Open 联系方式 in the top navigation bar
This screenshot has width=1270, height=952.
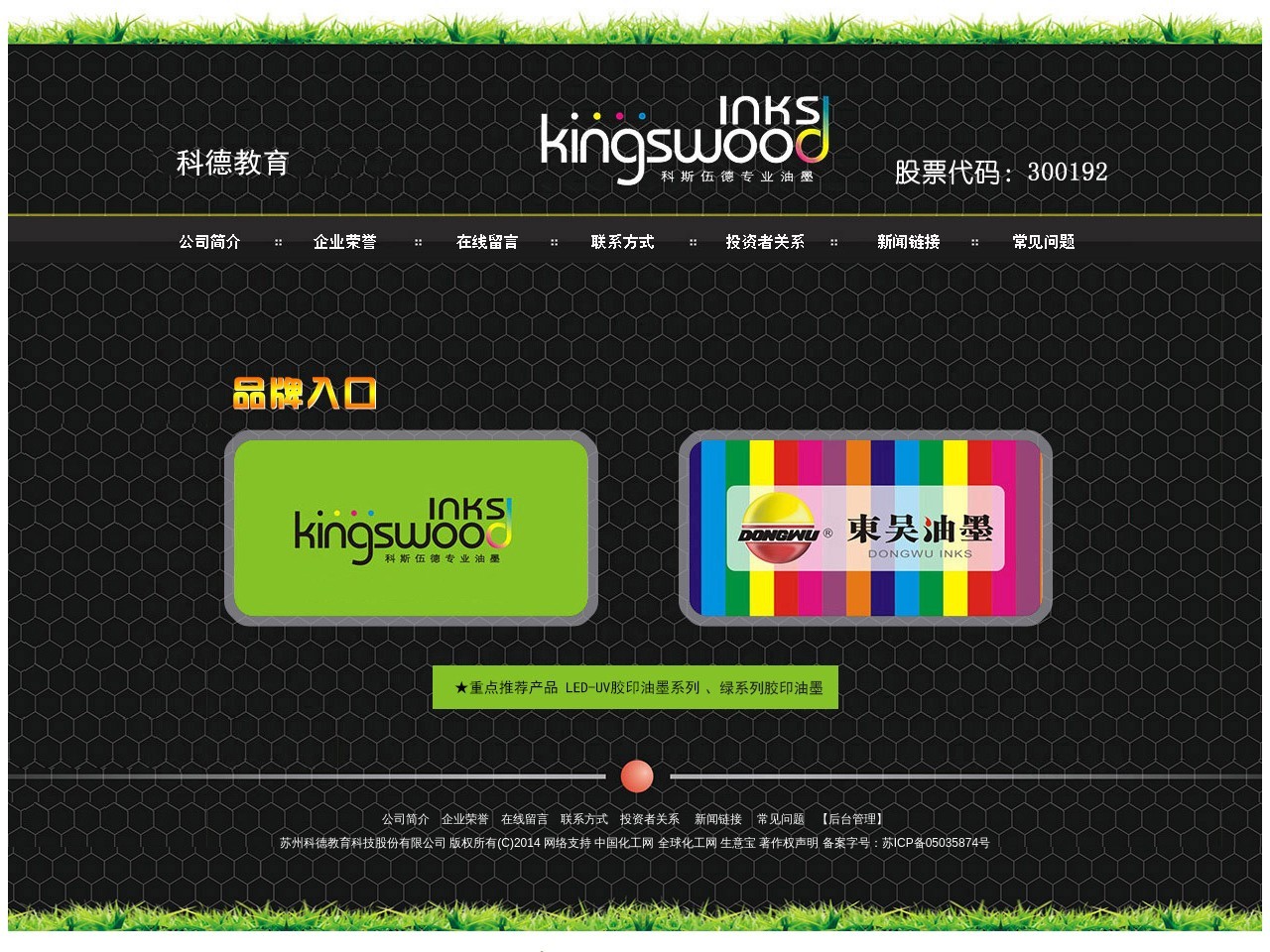(622, 242)
